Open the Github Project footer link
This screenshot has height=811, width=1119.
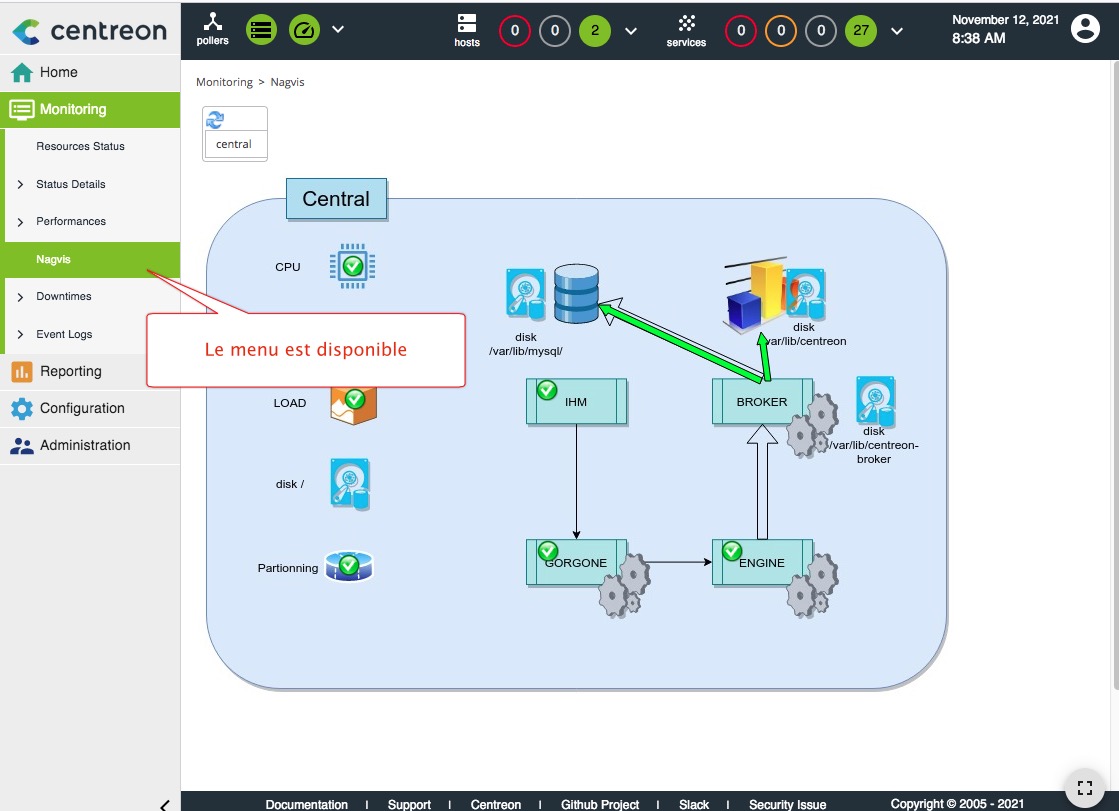click(x=600, y=804)
